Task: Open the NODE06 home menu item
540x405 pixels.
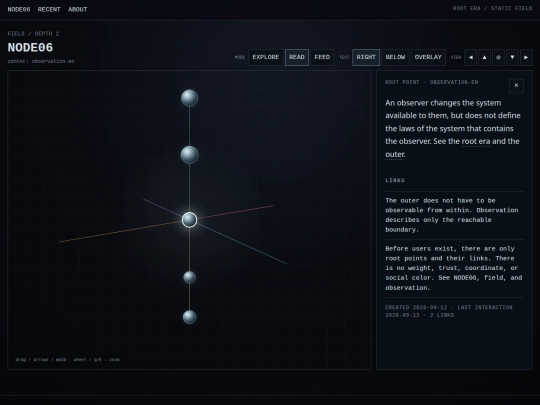Action: (x=19, y=10)
